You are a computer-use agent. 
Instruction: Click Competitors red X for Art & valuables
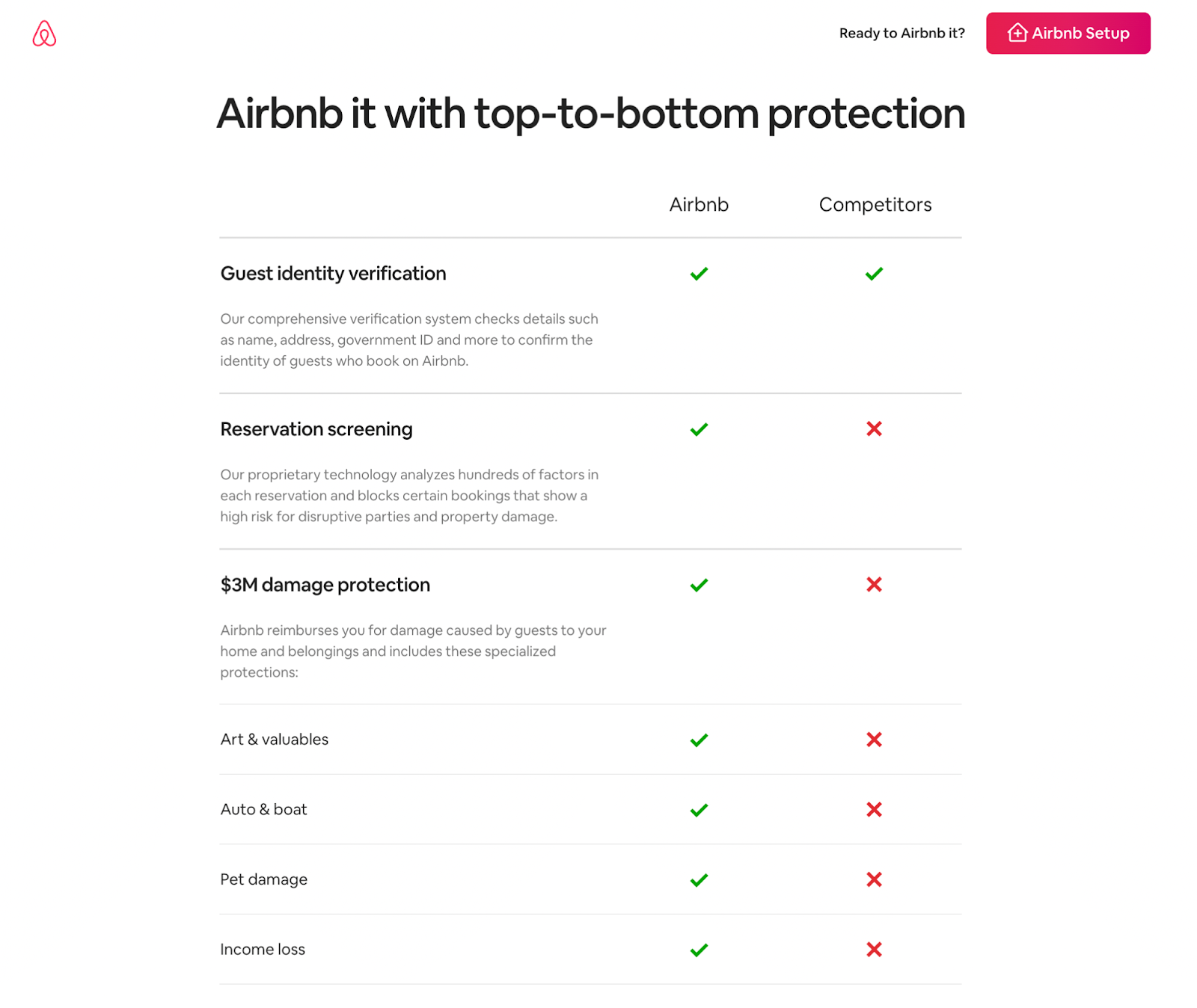coord(874,739)
